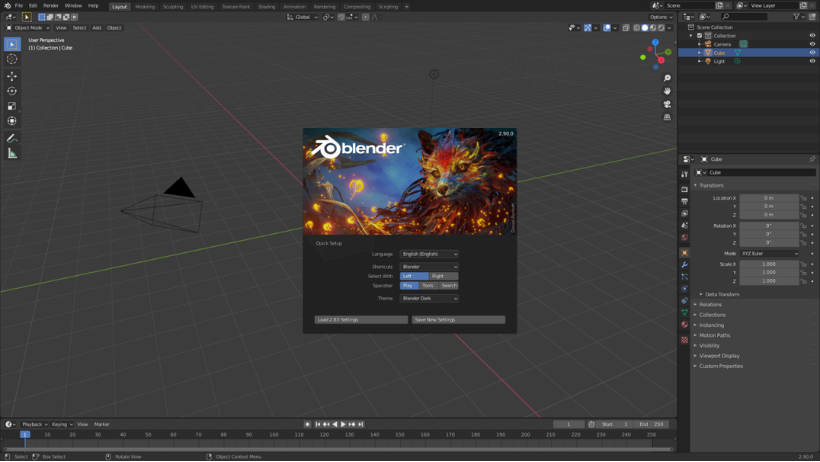This screenshot has height=462, width=820.
Task: Open the Theme dropdown
Action: coord(429,298)
